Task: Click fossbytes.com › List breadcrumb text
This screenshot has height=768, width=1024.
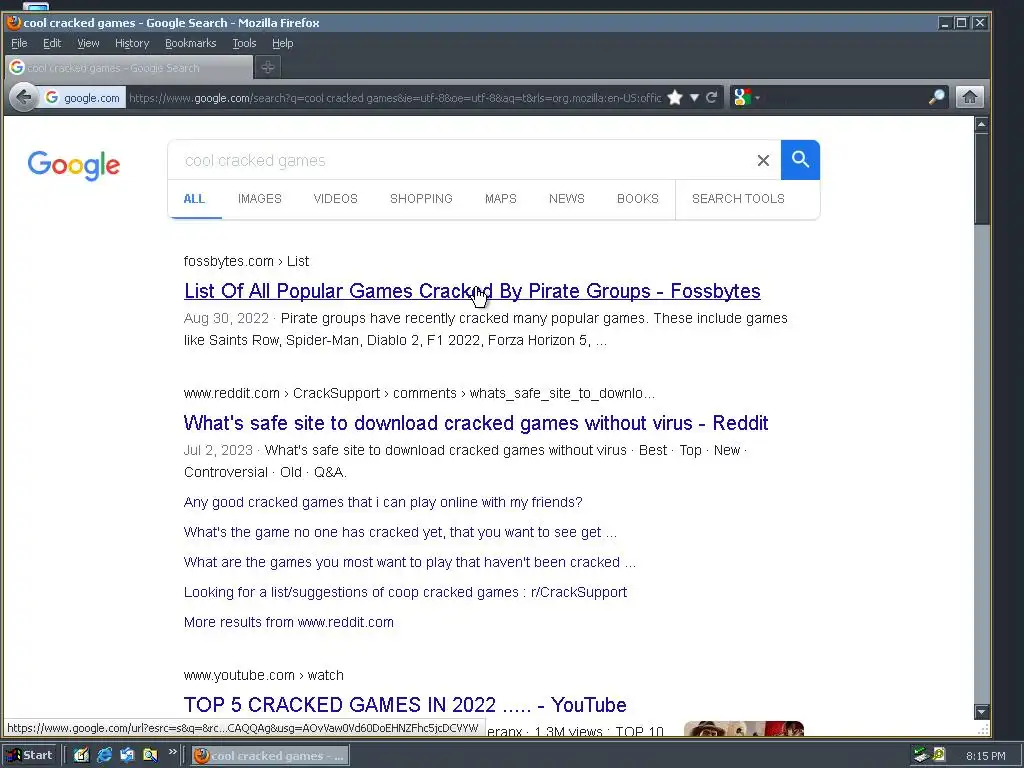Action: tap(246, 261)
